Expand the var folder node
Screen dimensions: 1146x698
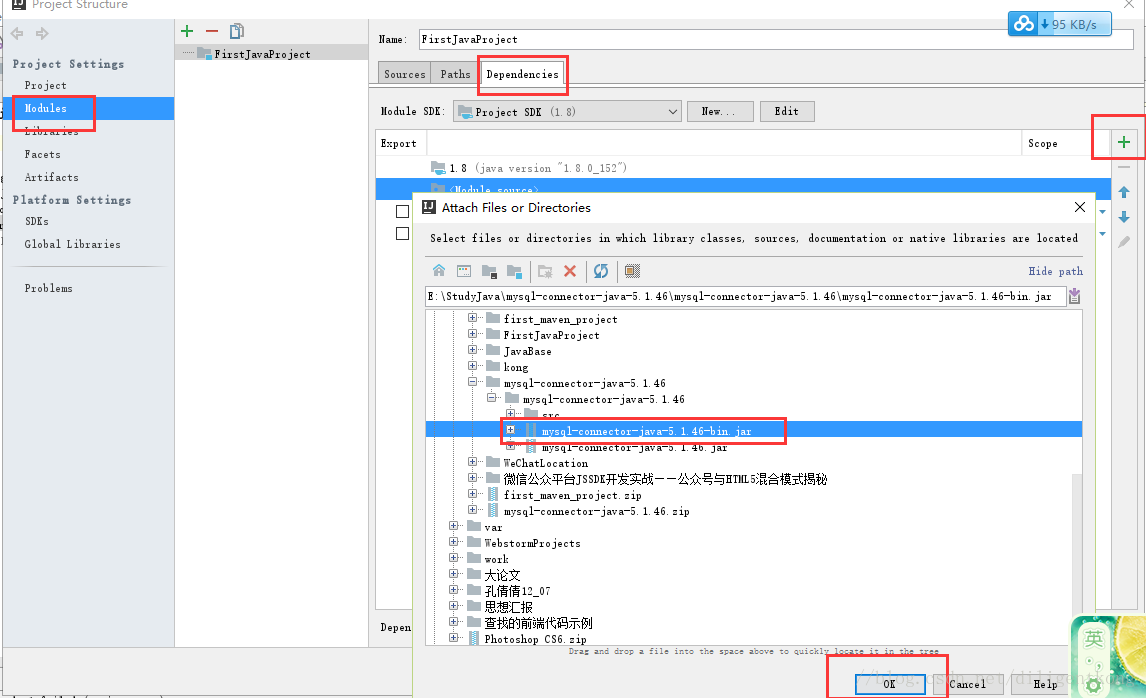(453, 526)
